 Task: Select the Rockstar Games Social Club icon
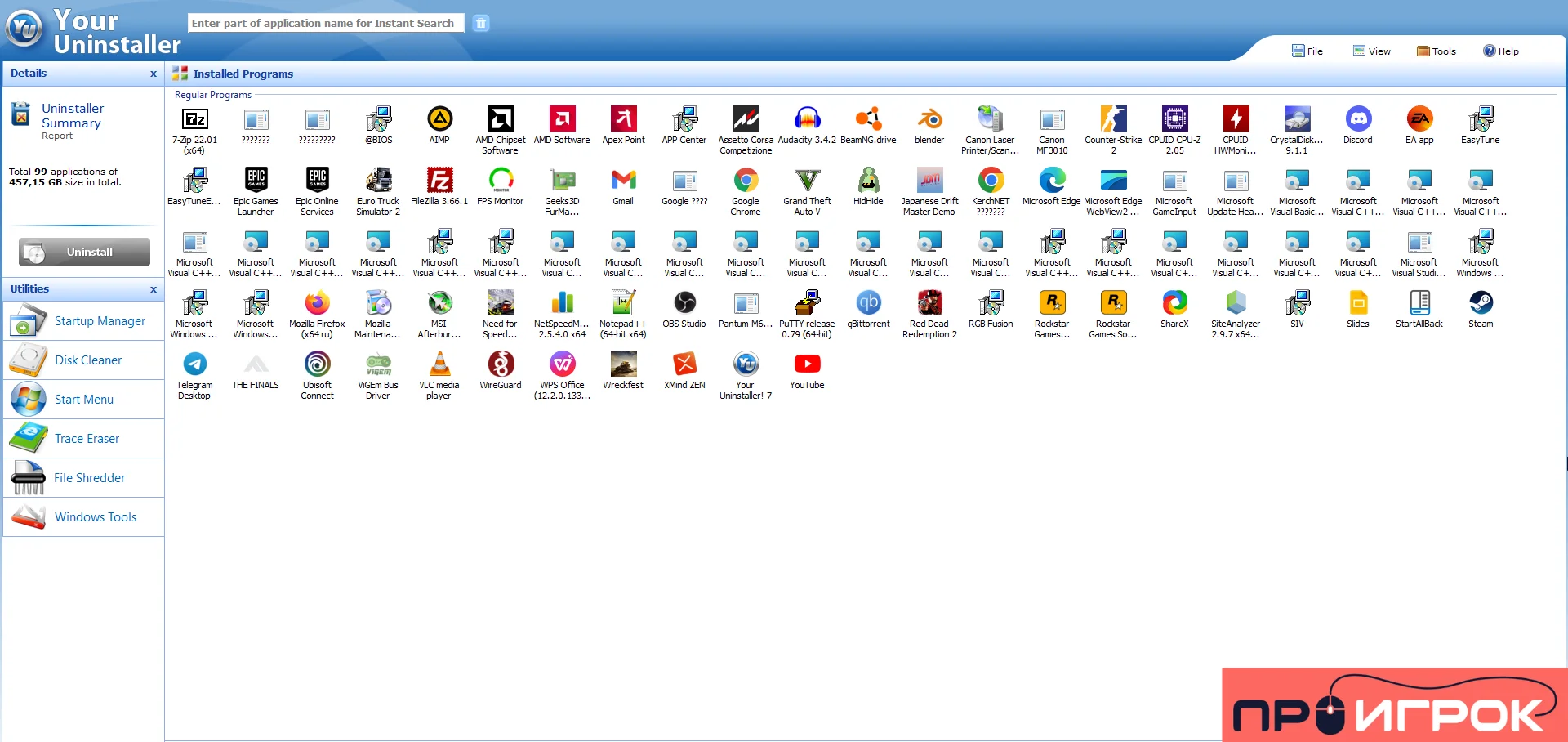[x=1113, y=303]
